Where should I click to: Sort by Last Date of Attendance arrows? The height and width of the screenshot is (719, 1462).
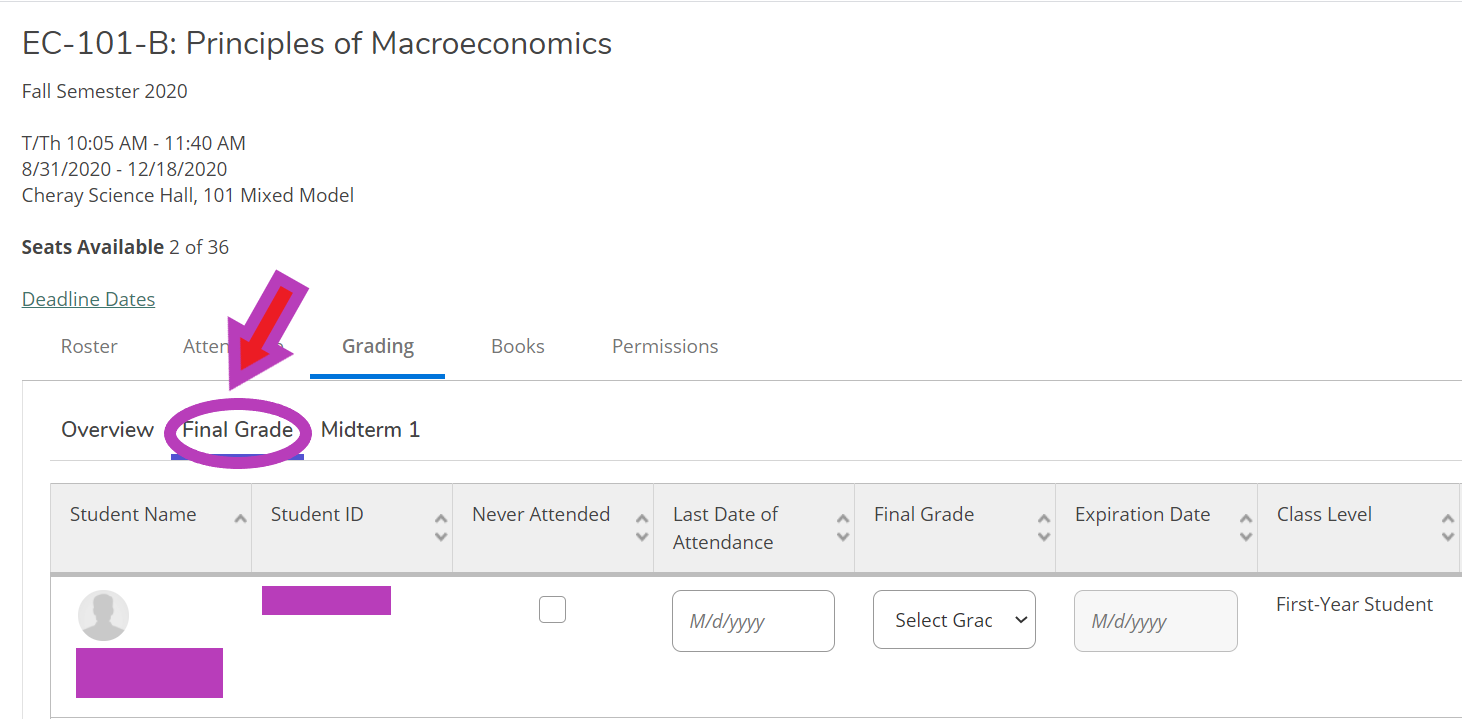click(x=843, y=527)
